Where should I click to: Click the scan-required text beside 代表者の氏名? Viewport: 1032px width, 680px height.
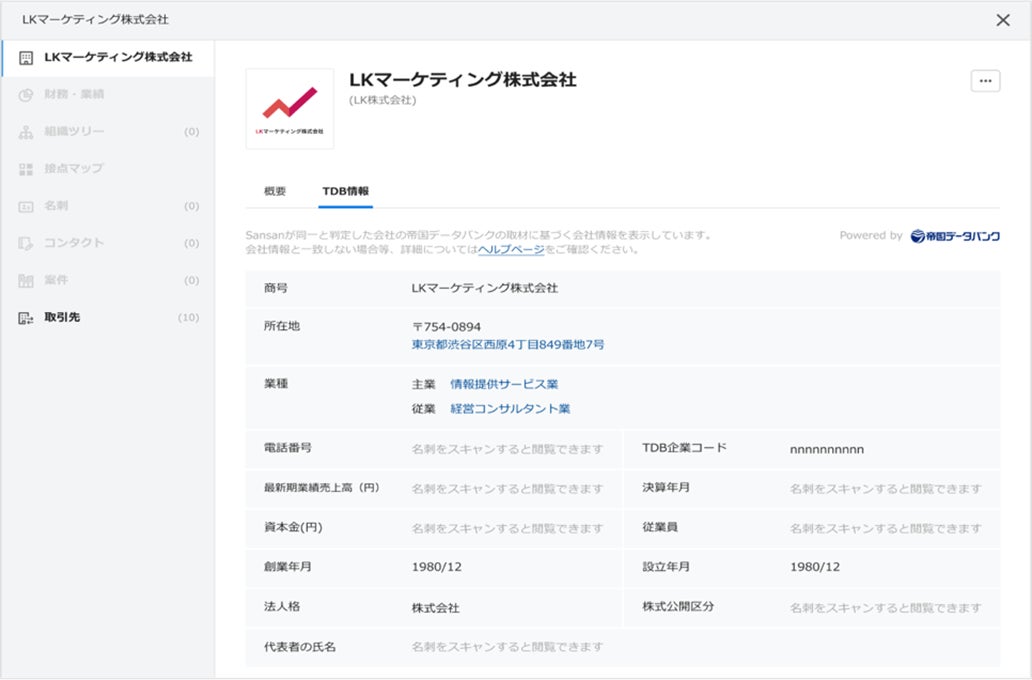pos(507,647)
